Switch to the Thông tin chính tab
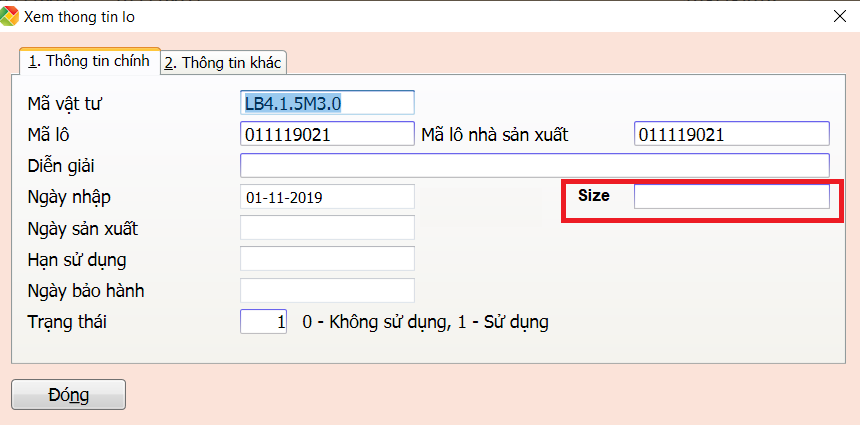The height and width of the screenshot is (425, 860). pyautogui.click(x=90, y=61)
